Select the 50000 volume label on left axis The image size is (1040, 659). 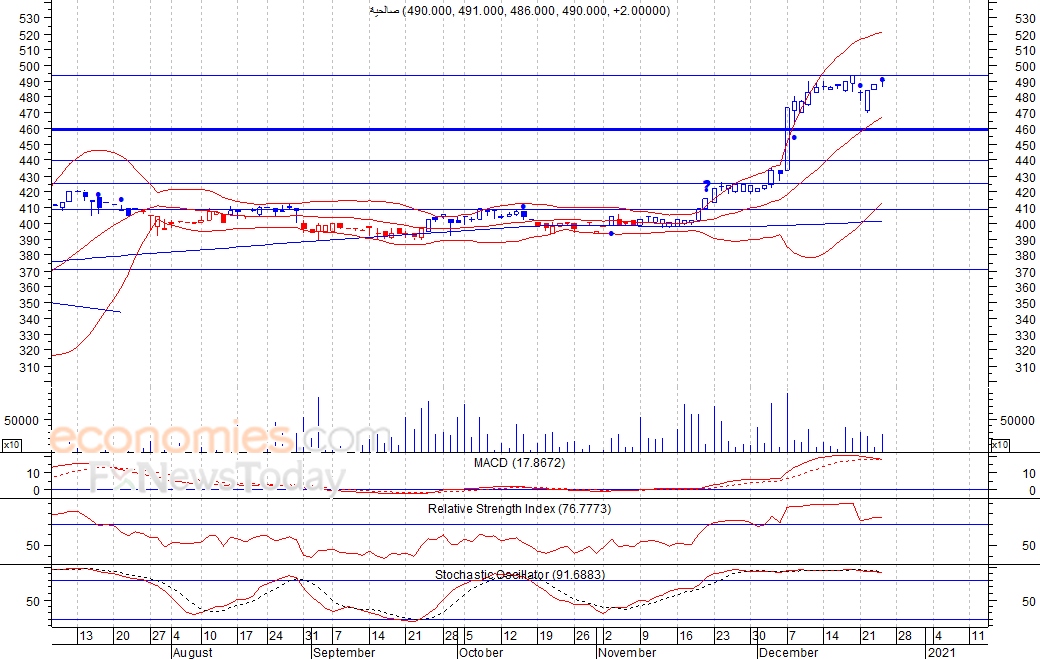[21, 420]
